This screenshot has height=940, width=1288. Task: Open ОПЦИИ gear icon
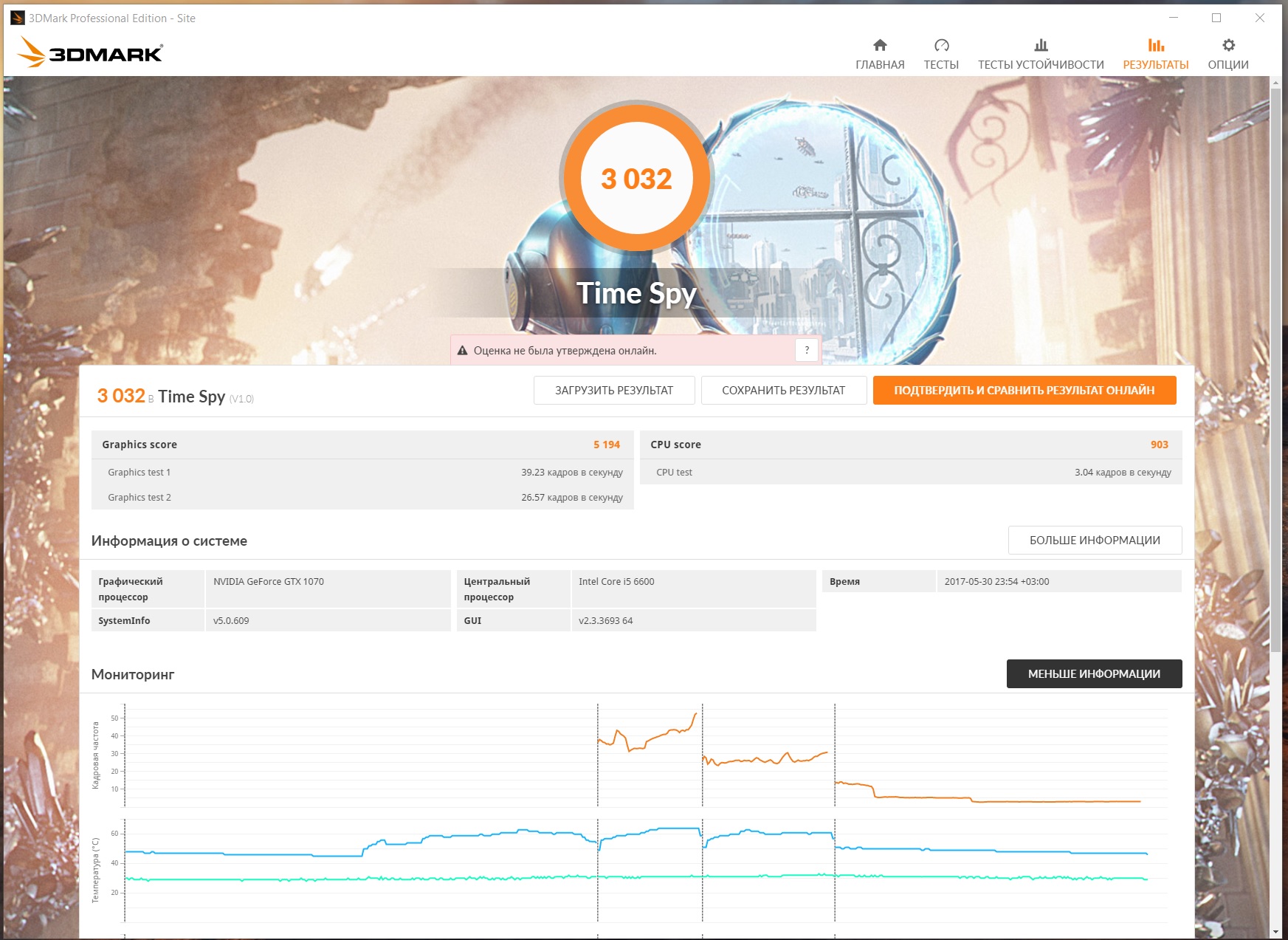coord(1228,45)
